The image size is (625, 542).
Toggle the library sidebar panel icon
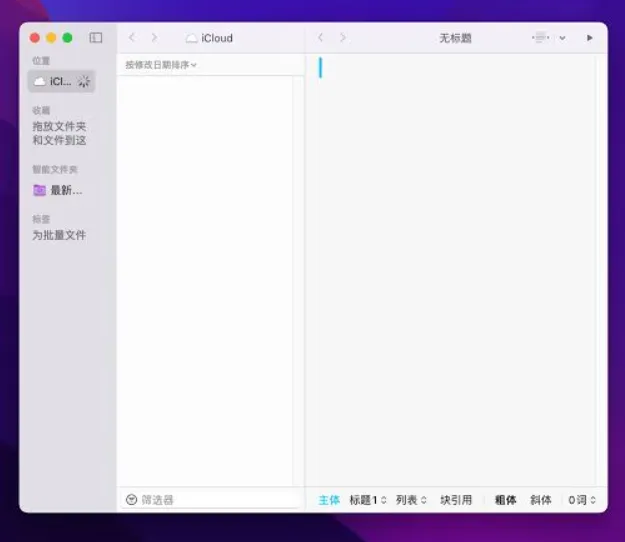[x=96, y=38]
